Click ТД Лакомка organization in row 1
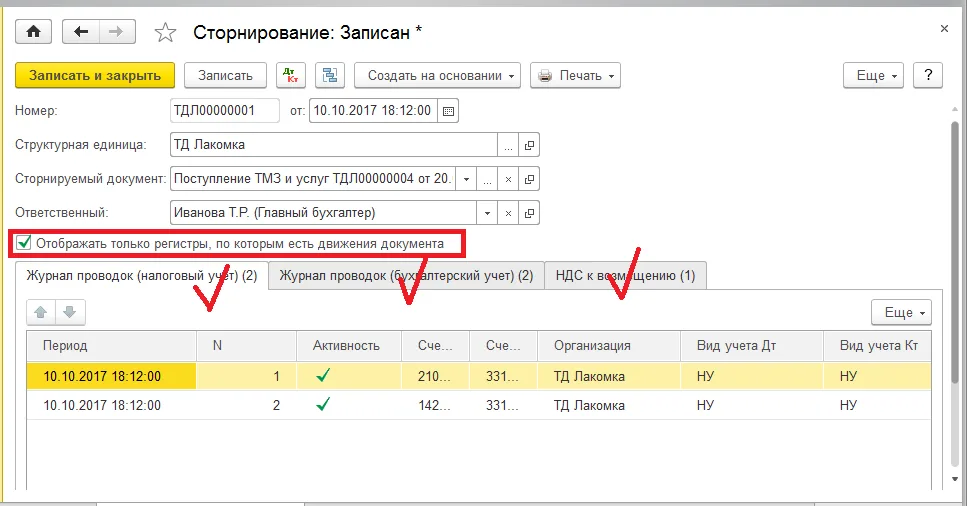The height and width of the screenshot is (506, 967). (609, 376)
